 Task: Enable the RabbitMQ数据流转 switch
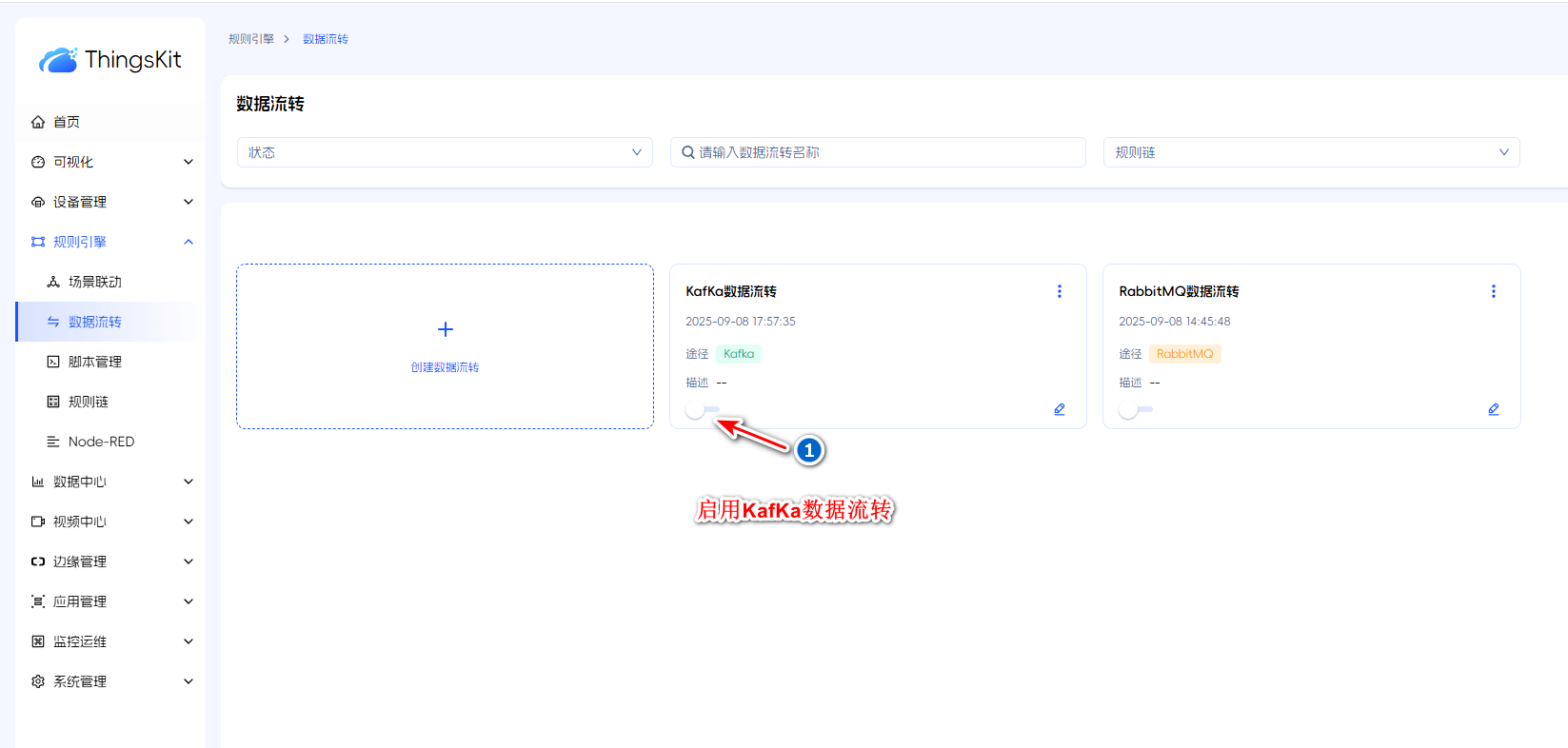[x=1136, y=409]
